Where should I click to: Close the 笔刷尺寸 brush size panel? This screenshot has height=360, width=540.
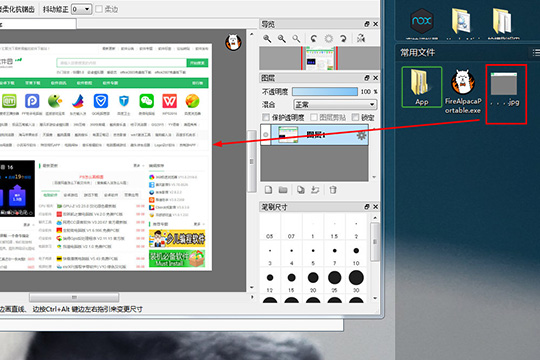pyautogui.click(x=375, y=207)
